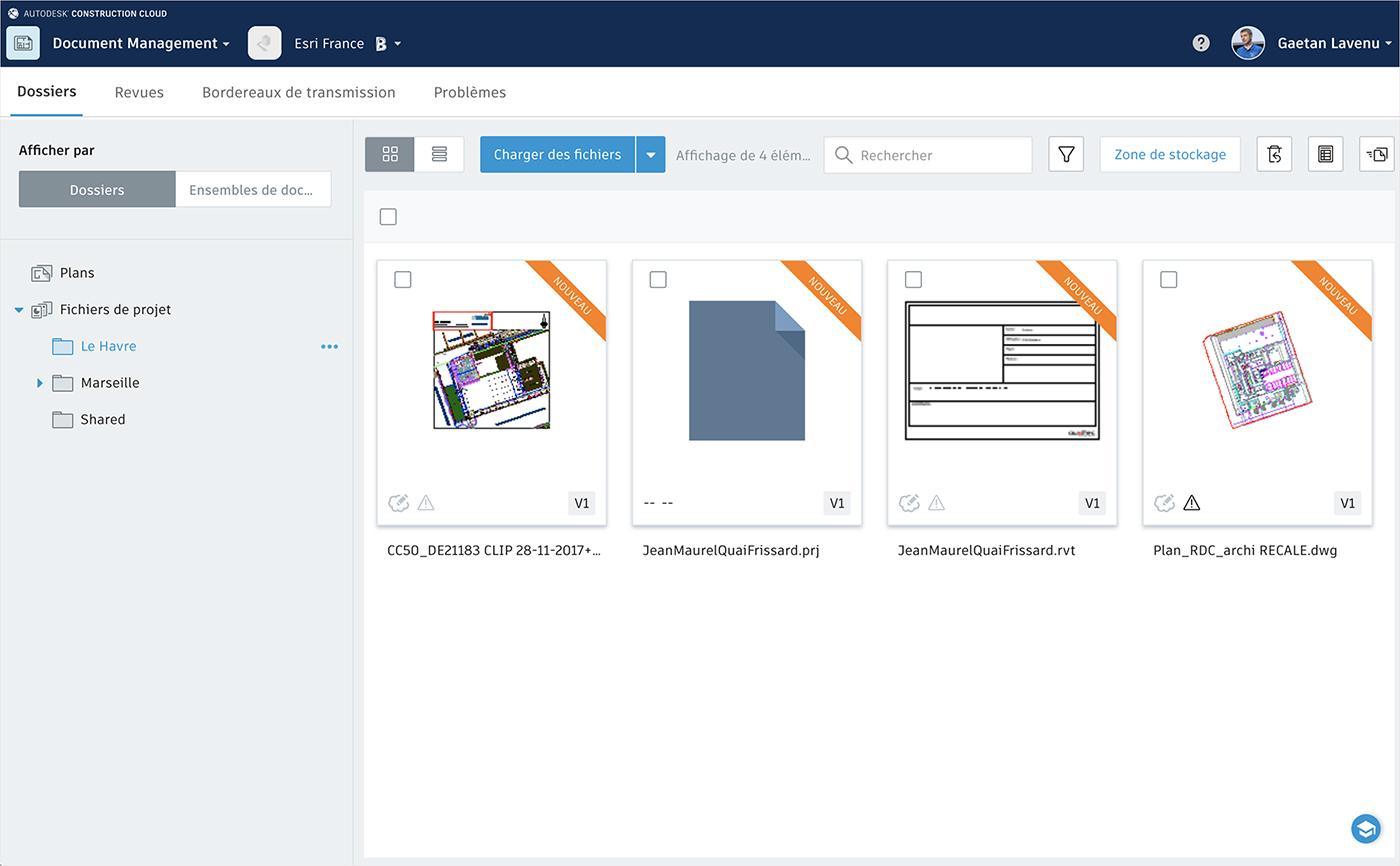This screenshot has width=1400, height=866.
Task: Click Zone de stockage button
Action: (1170, 155)
